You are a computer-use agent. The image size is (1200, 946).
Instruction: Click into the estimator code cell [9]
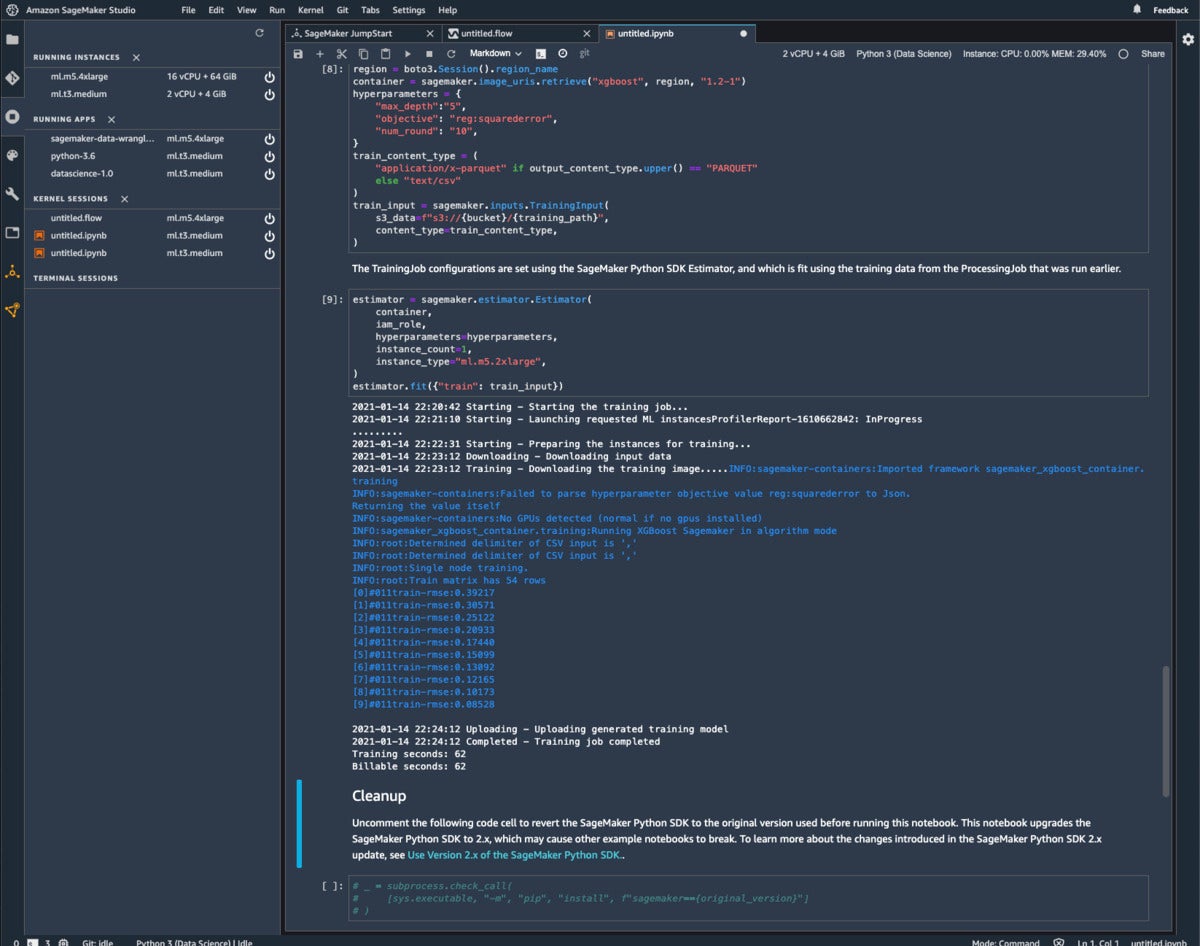click(x=748, y=343)
